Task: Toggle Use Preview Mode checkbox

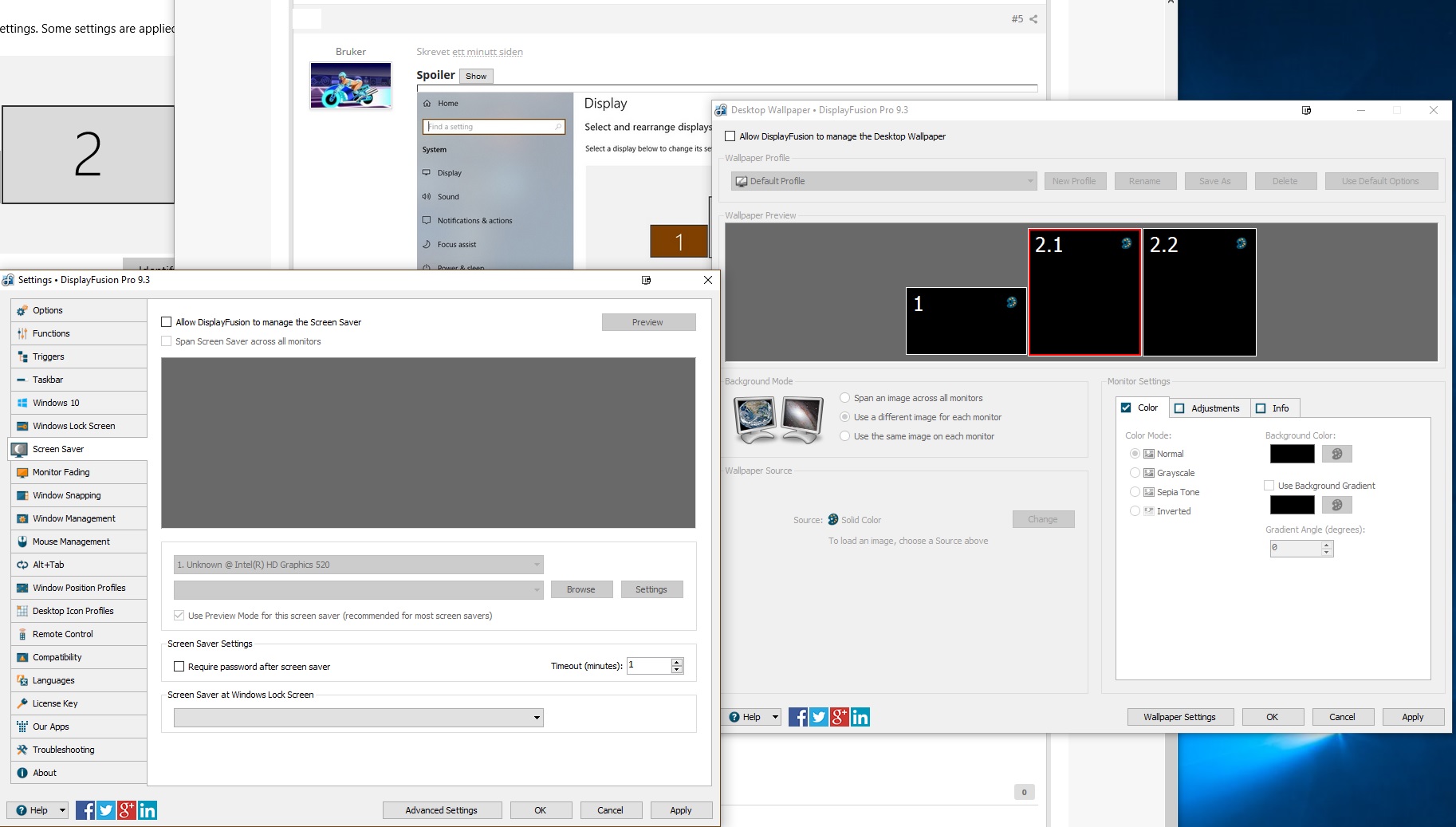Action: [x=179, y=616]
